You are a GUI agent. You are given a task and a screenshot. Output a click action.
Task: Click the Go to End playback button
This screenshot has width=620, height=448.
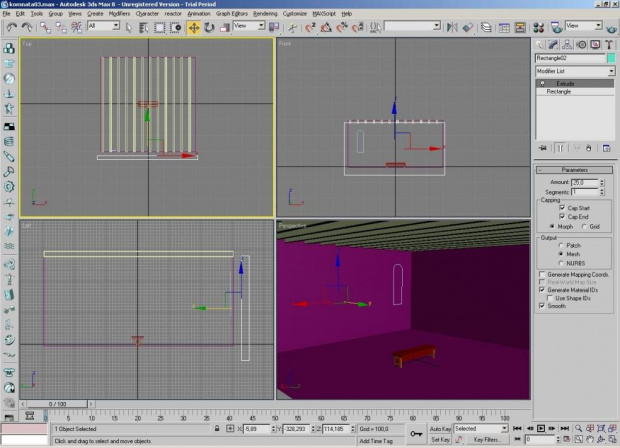coord(565,428)
